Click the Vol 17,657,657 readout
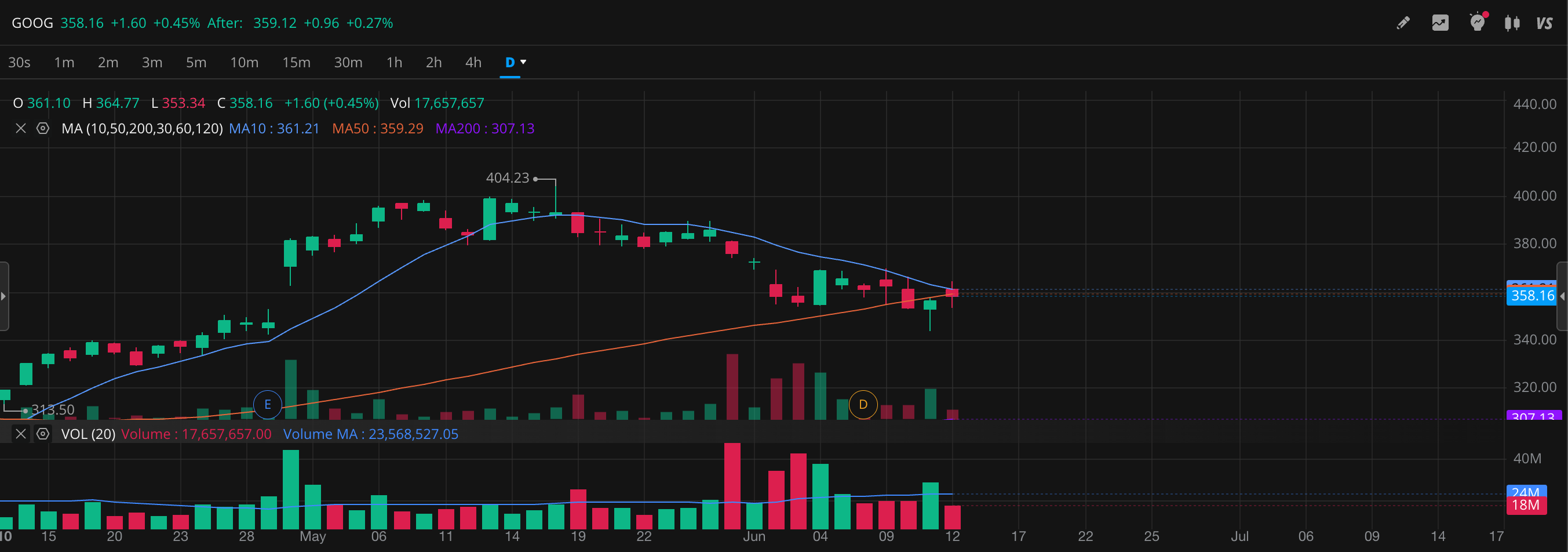The image size is (1568, 552). [437, 104]
